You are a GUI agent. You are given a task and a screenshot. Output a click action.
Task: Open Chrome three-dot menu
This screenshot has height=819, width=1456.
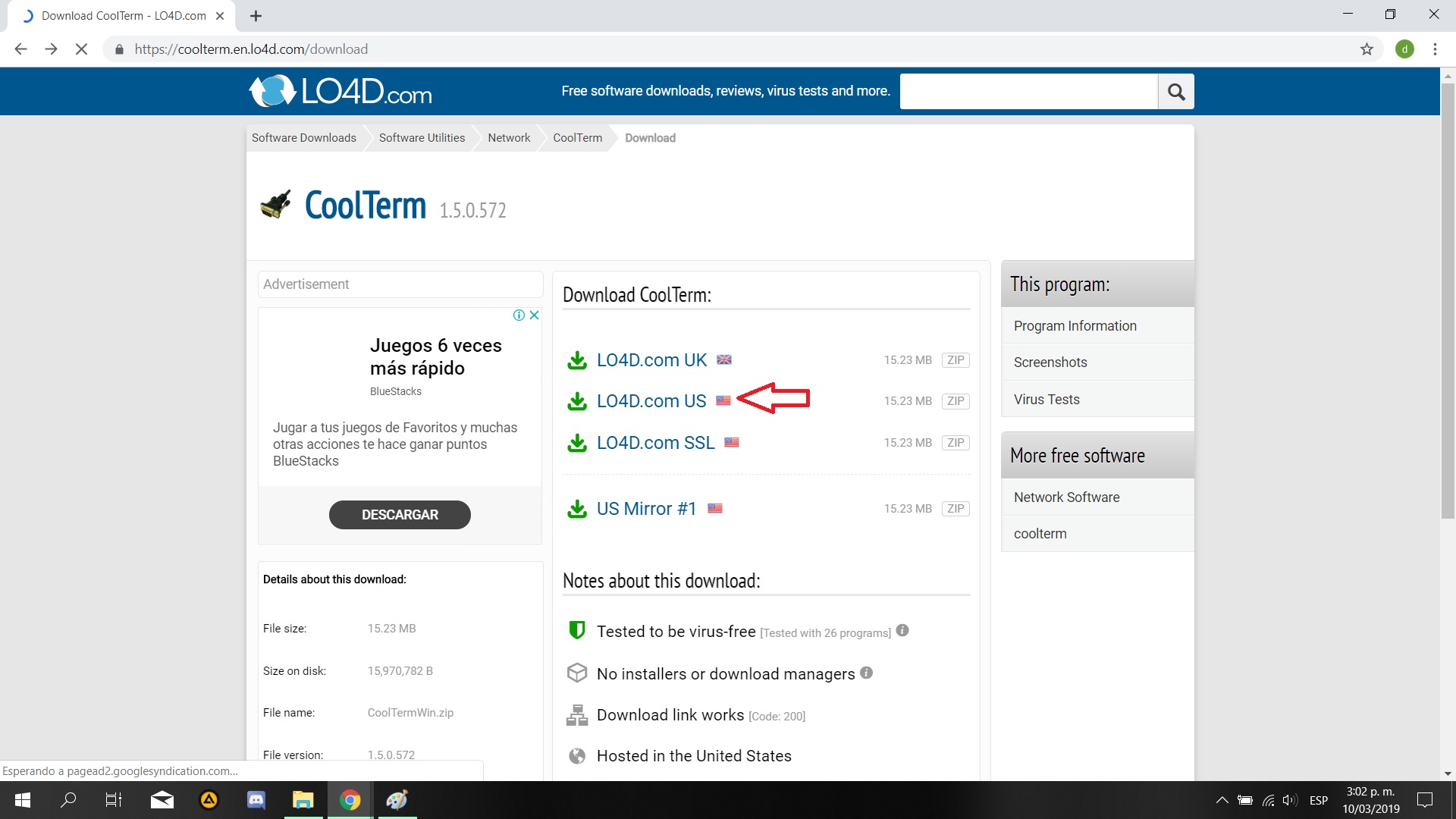pos(1435,49)
